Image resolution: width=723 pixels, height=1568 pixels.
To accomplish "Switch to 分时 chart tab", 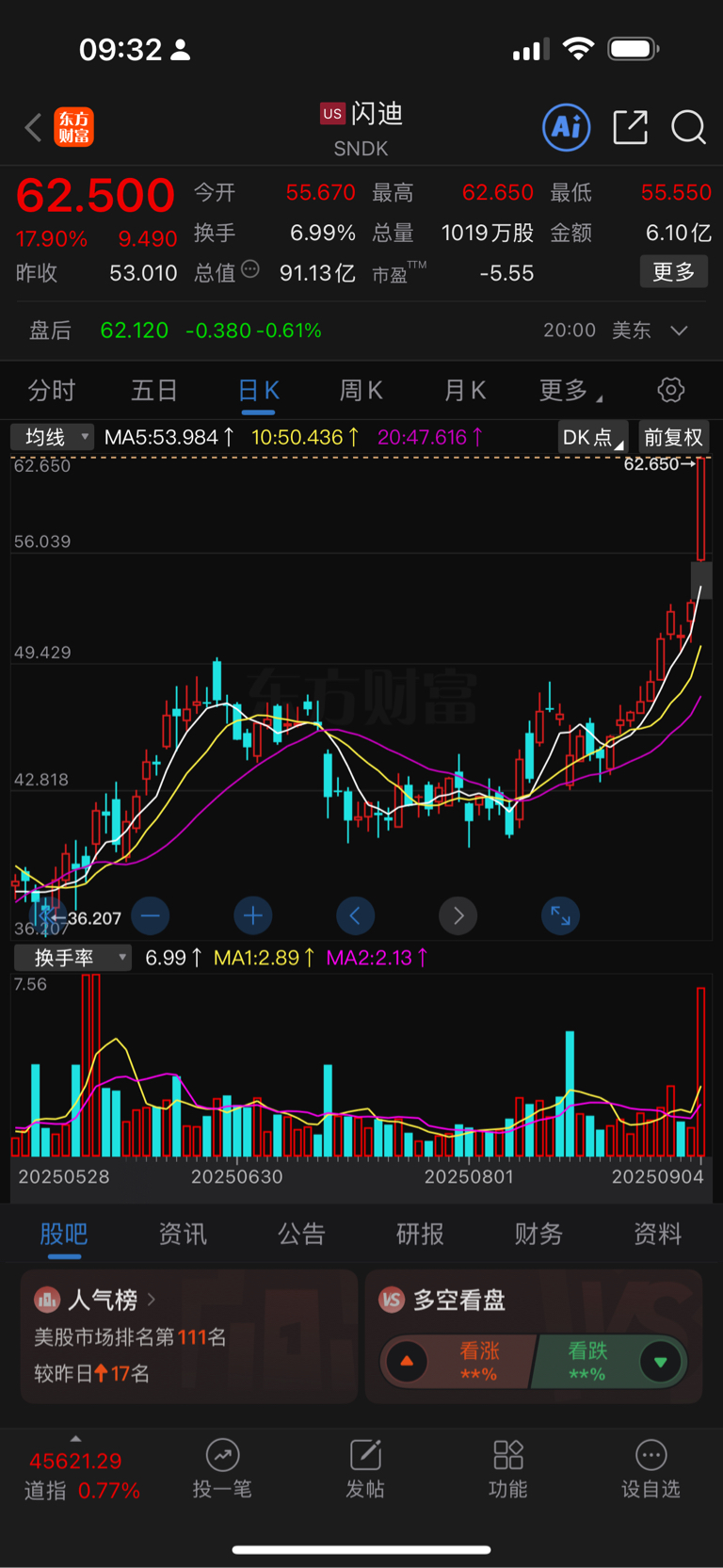I will click(x=52, y=390).
